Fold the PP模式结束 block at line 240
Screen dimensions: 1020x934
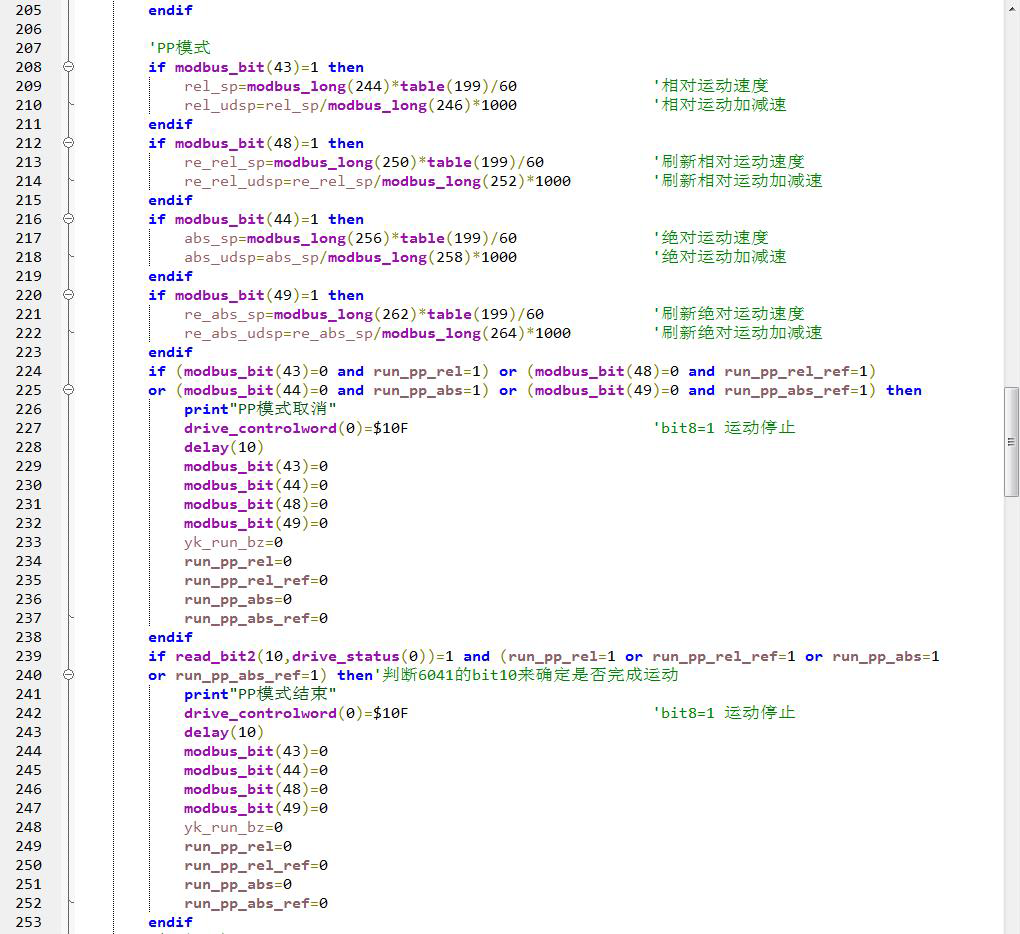point(68,675)
